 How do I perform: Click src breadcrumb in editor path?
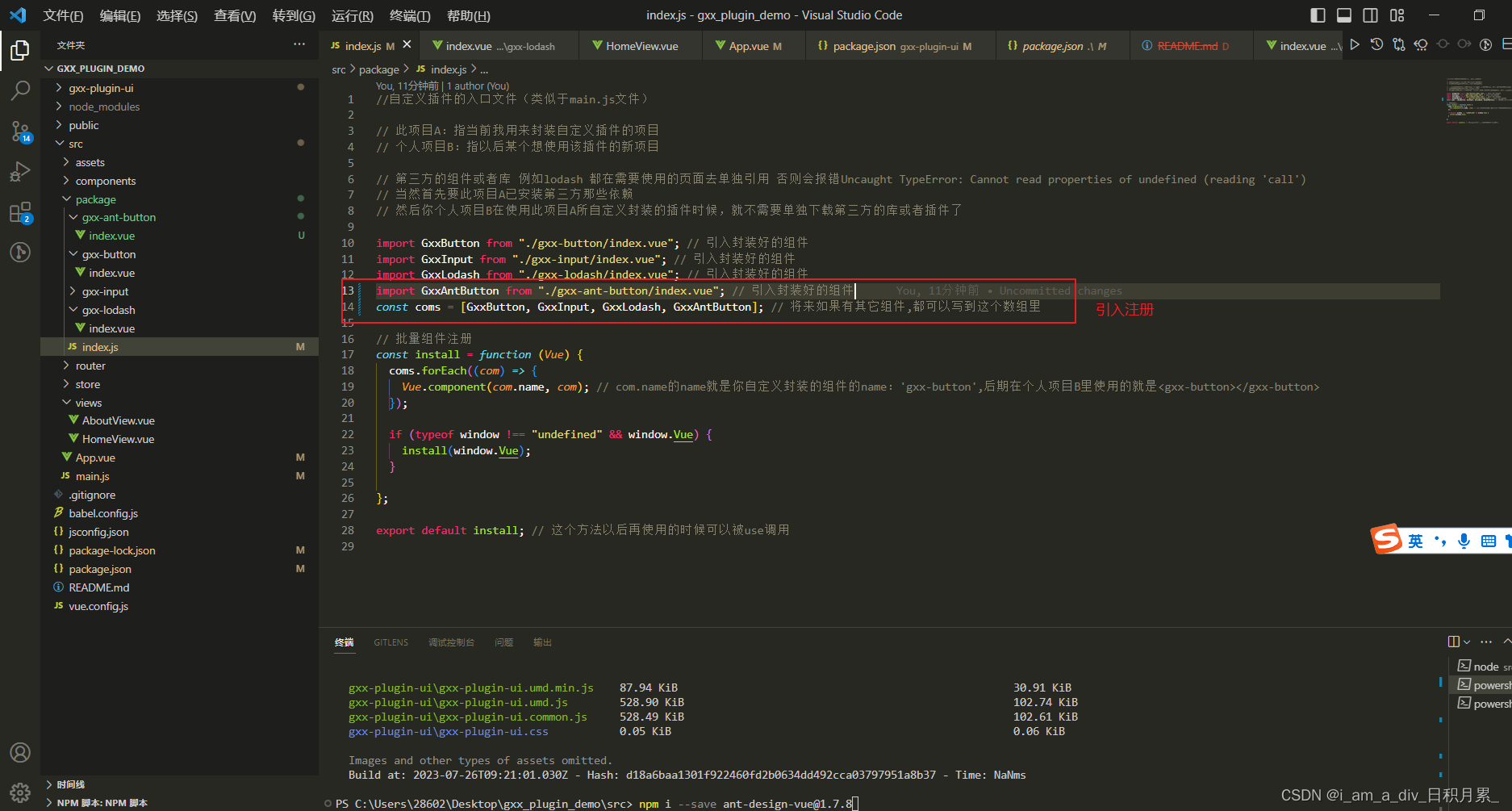338,69
